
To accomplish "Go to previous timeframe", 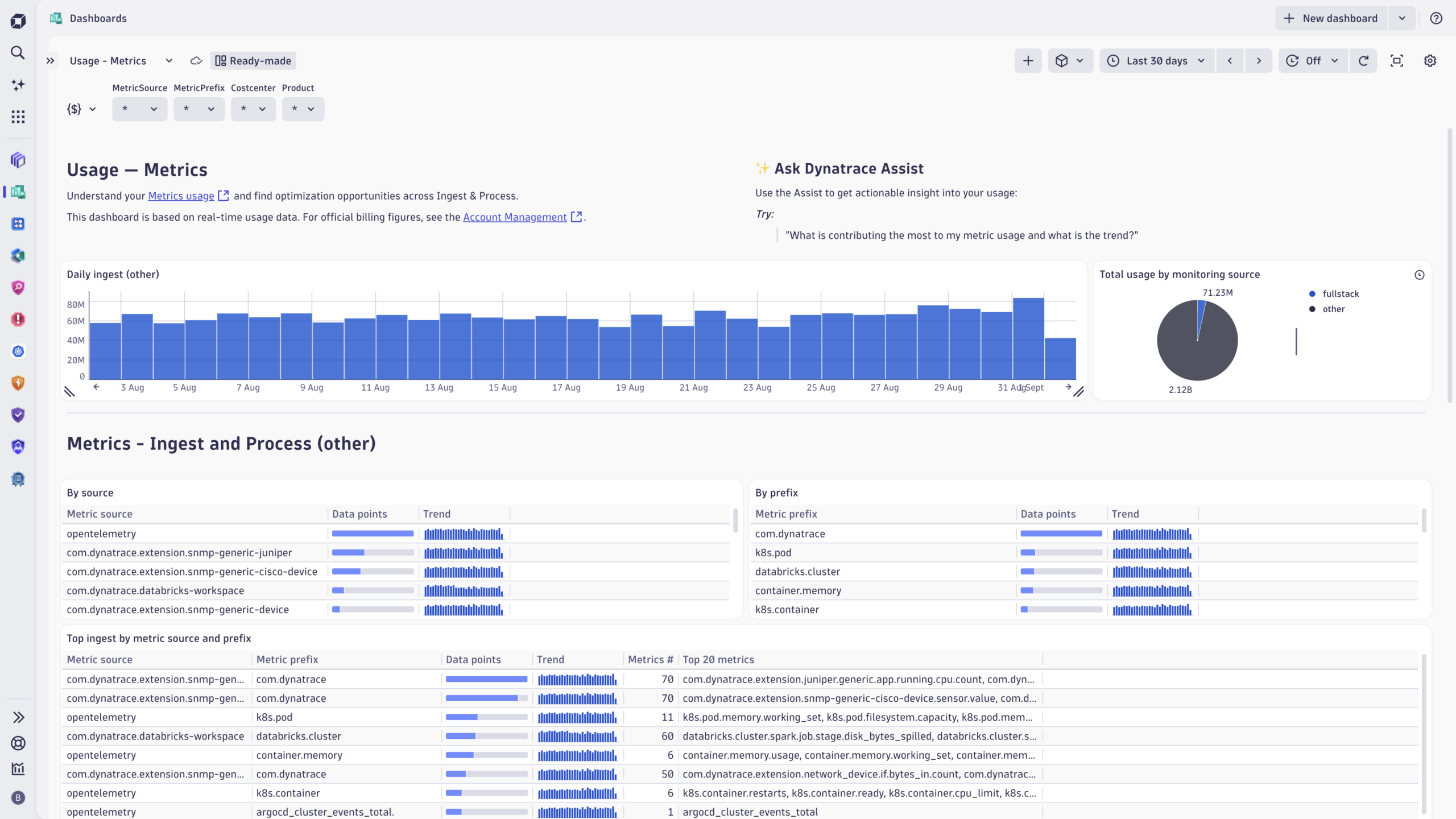I will coord(1230,61).
